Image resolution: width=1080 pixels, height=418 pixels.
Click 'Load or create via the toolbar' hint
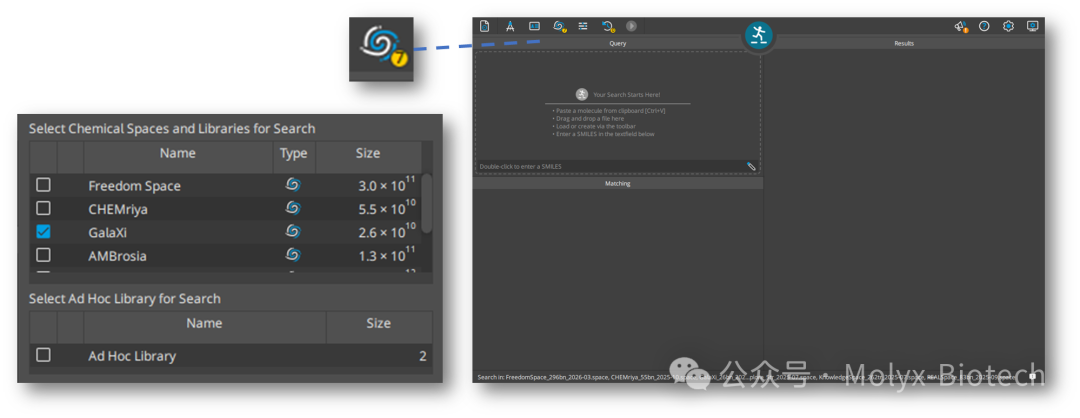pyautogui.click(x=594, y=126)
